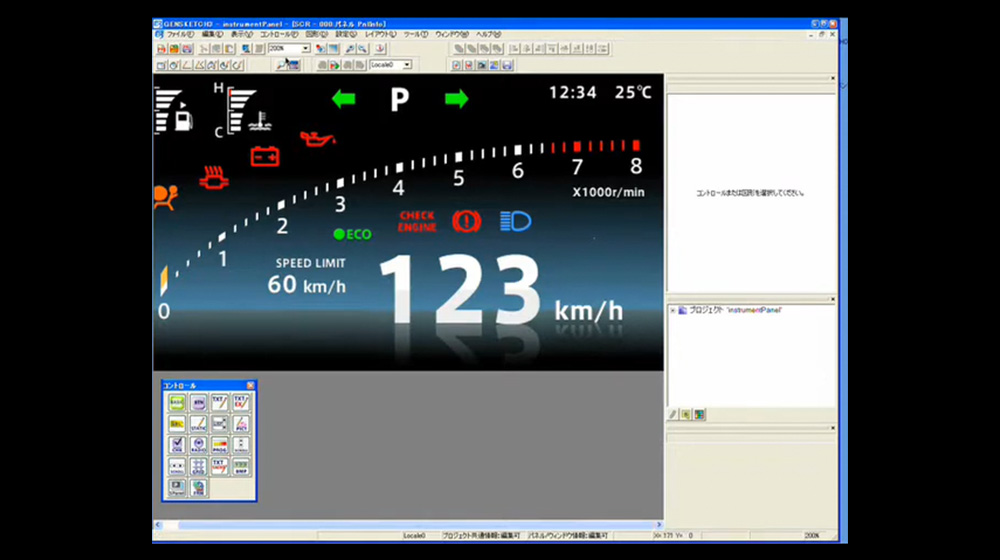Select the BMP bitmap control icon

[x=240, y=467]
